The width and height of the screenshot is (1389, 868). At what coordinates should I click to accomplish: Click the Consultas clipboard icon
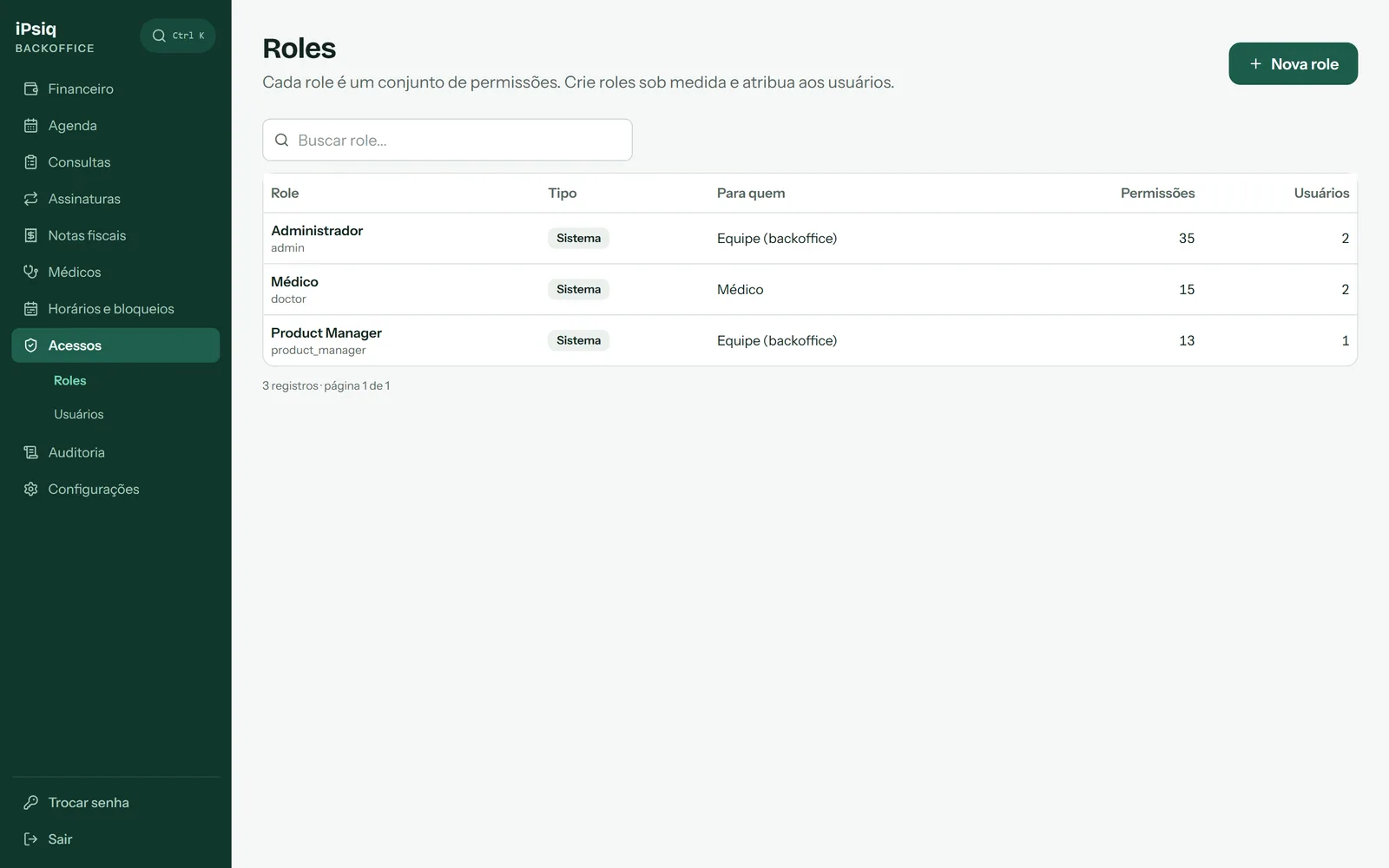[x=31, y=162]
